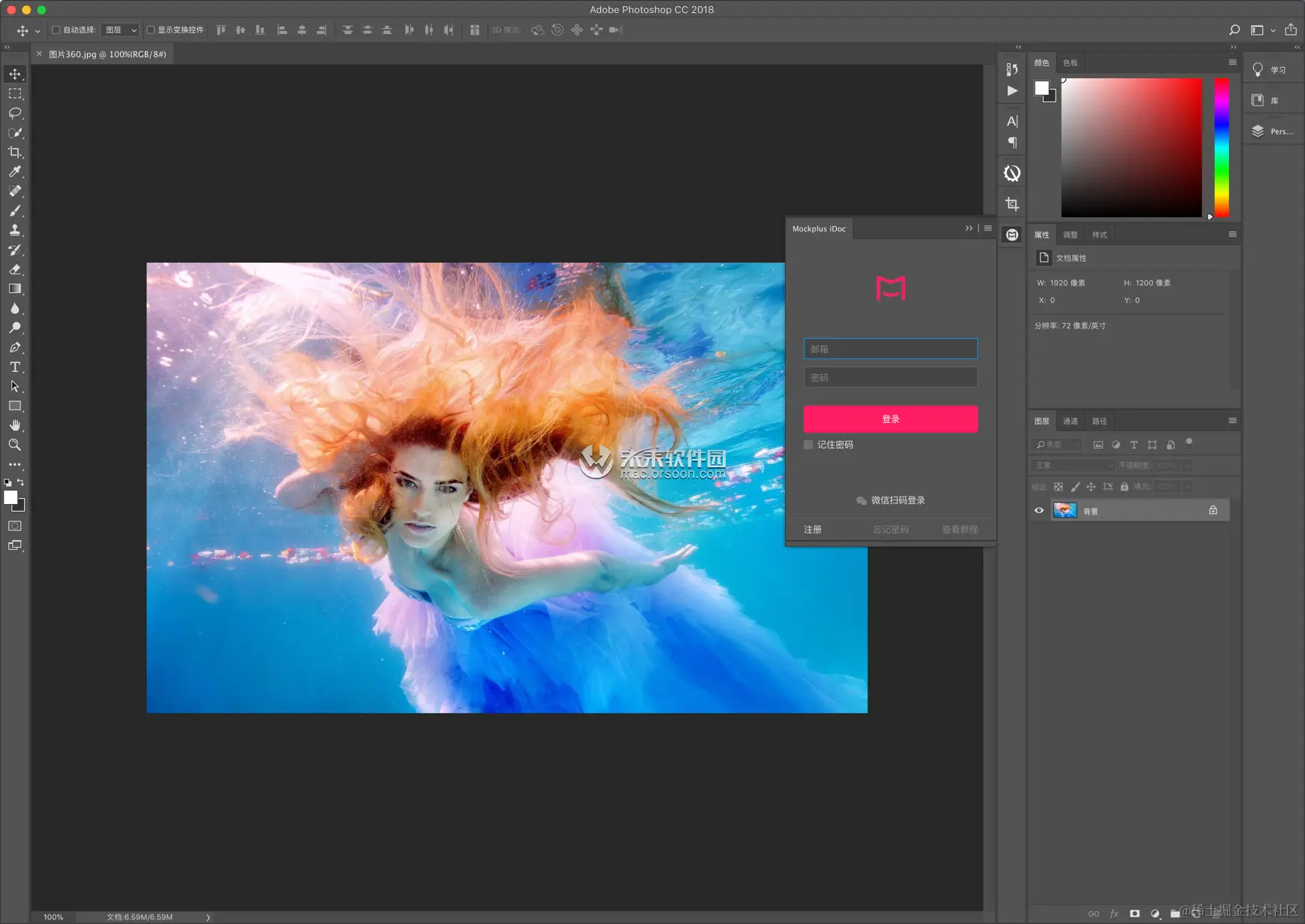Pick the Blur tool (droplet icon)
The width and height of the screenshot is (1305, 924).
click(x=15, y=308)
